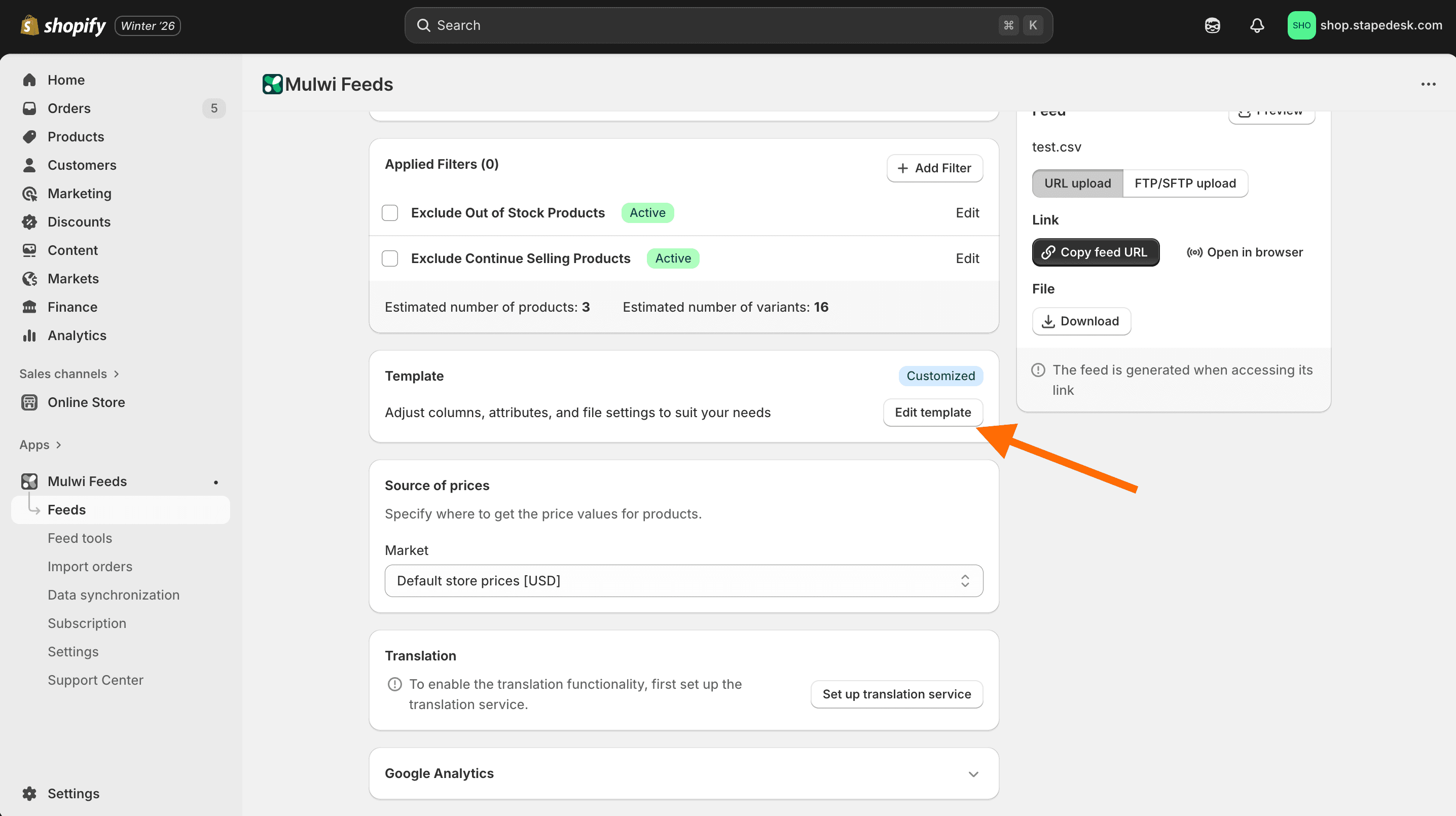
Task: Click the Settings gear icon at the bottom of the sidebar
Action: coord(29,793)
